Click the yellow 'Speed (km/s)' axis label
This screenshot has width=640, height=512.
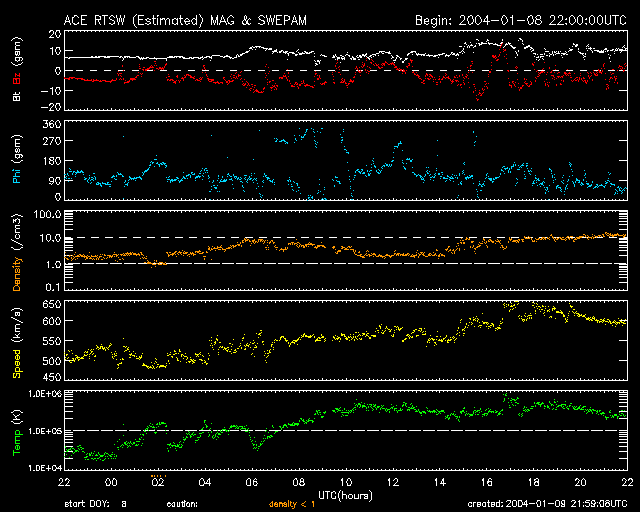coord(17,343)
